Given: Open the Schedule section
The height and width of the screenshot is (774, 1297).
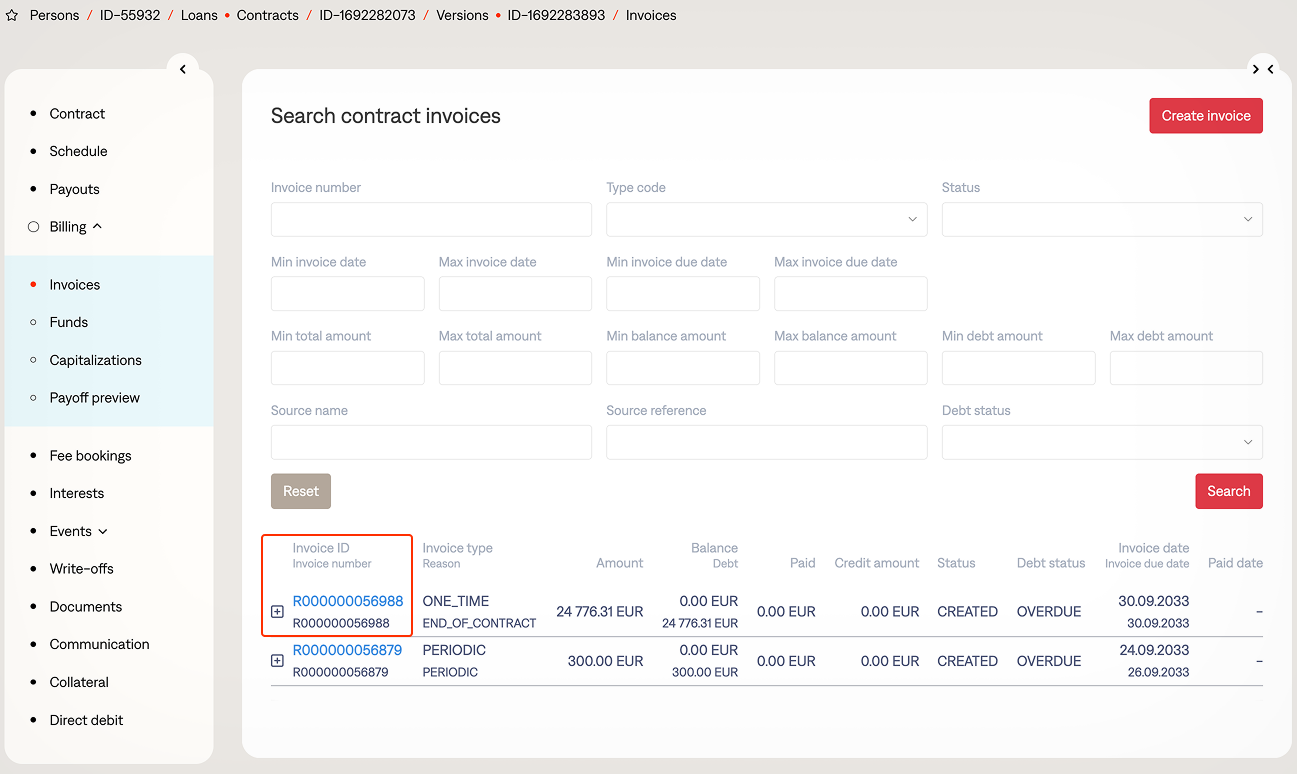Looking at the screenshot, I should (x=78, y=151).
